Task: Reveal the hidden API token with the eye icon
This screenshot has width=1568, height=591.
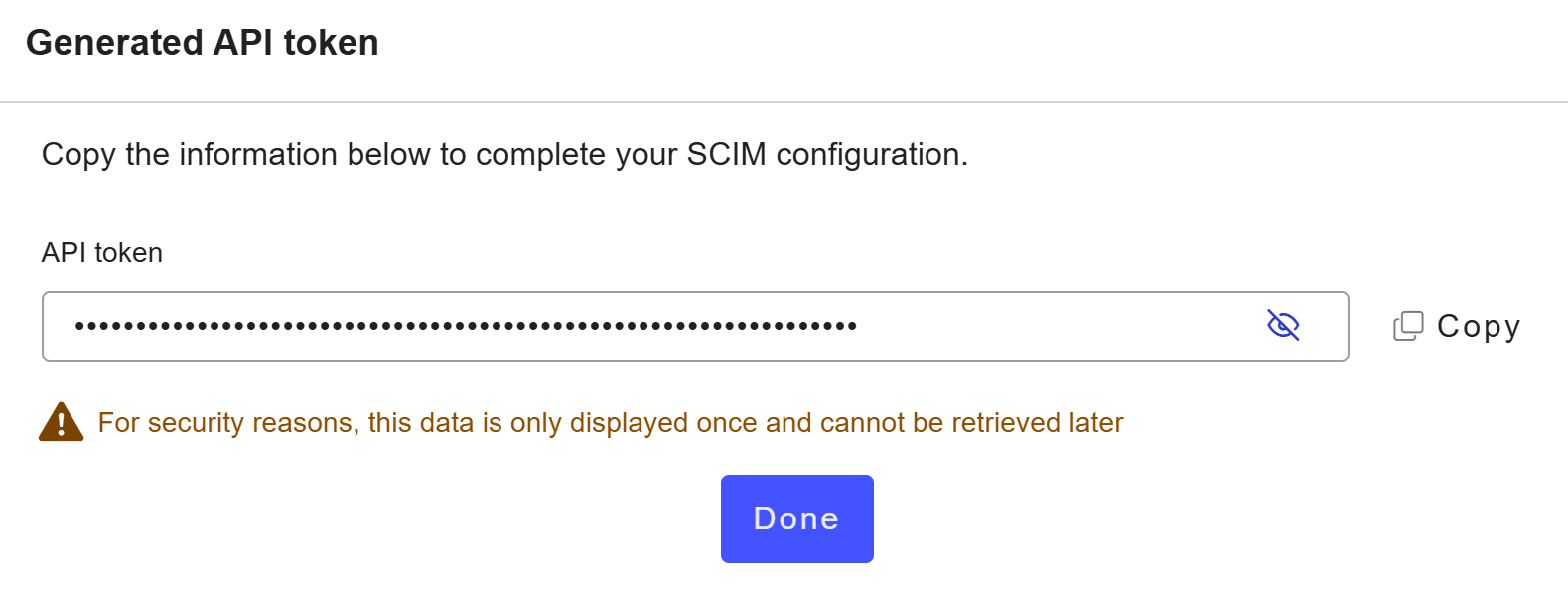Action: pos(1283,325)
